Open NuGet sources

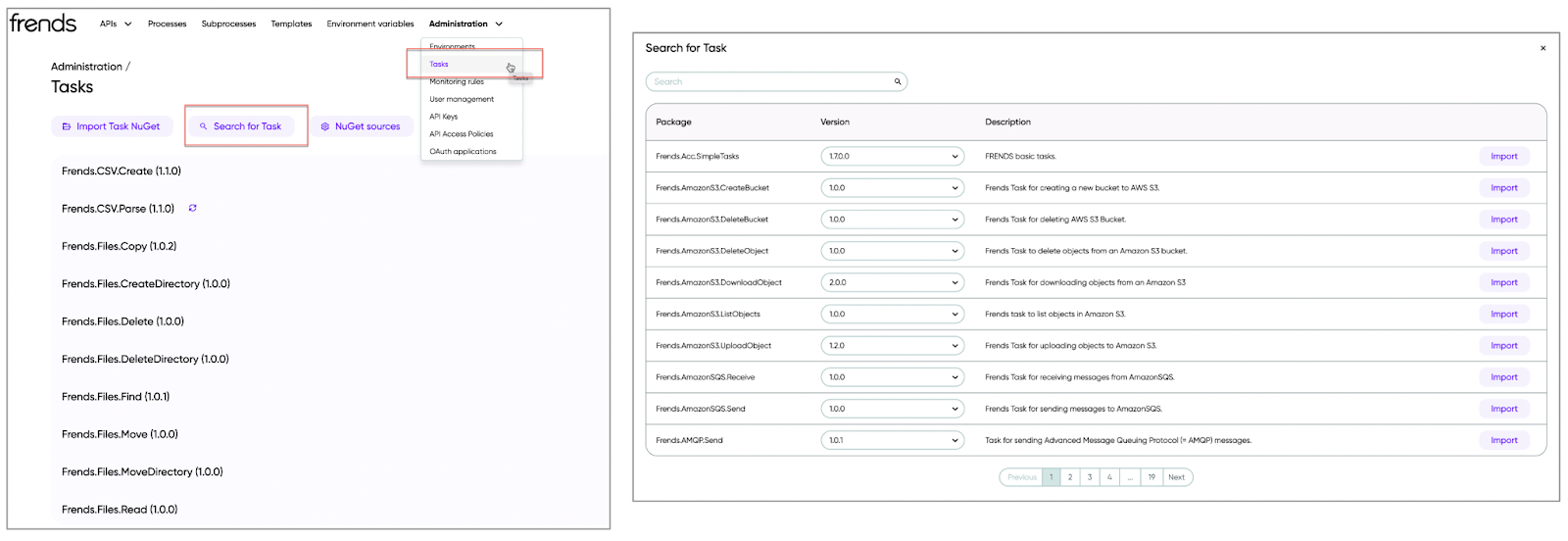361,126
